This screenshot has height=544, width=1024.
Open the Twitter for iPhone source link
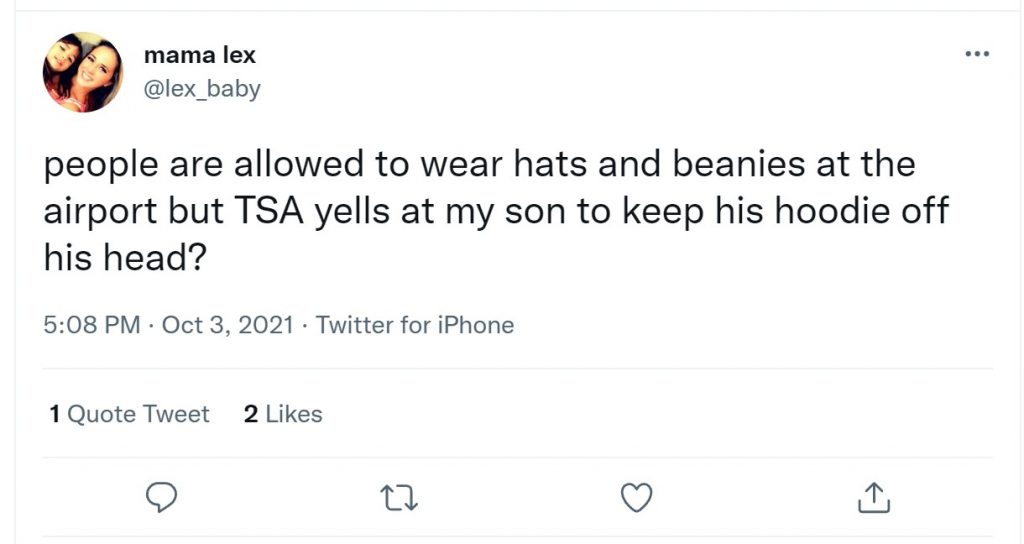415,325
